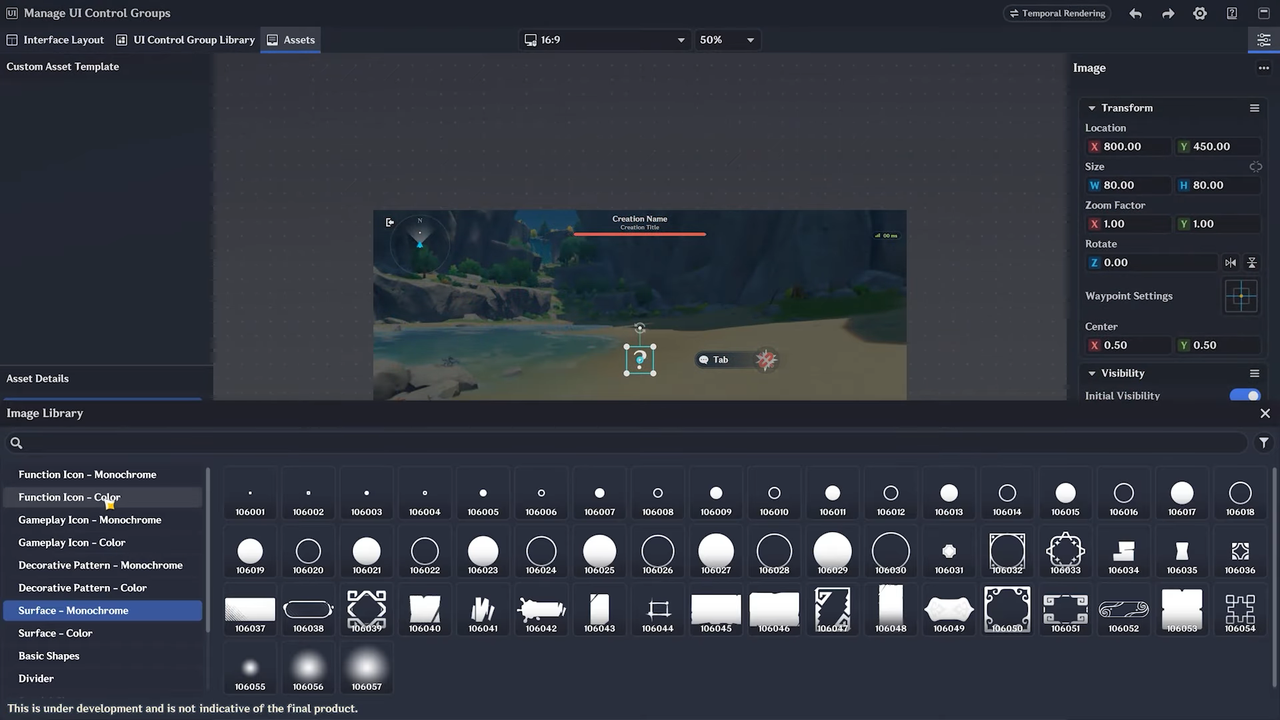The width and height of the screenshot is (1280, 720).
Task: Close the Image Library panel
Action: click(x=1265, y=413)
